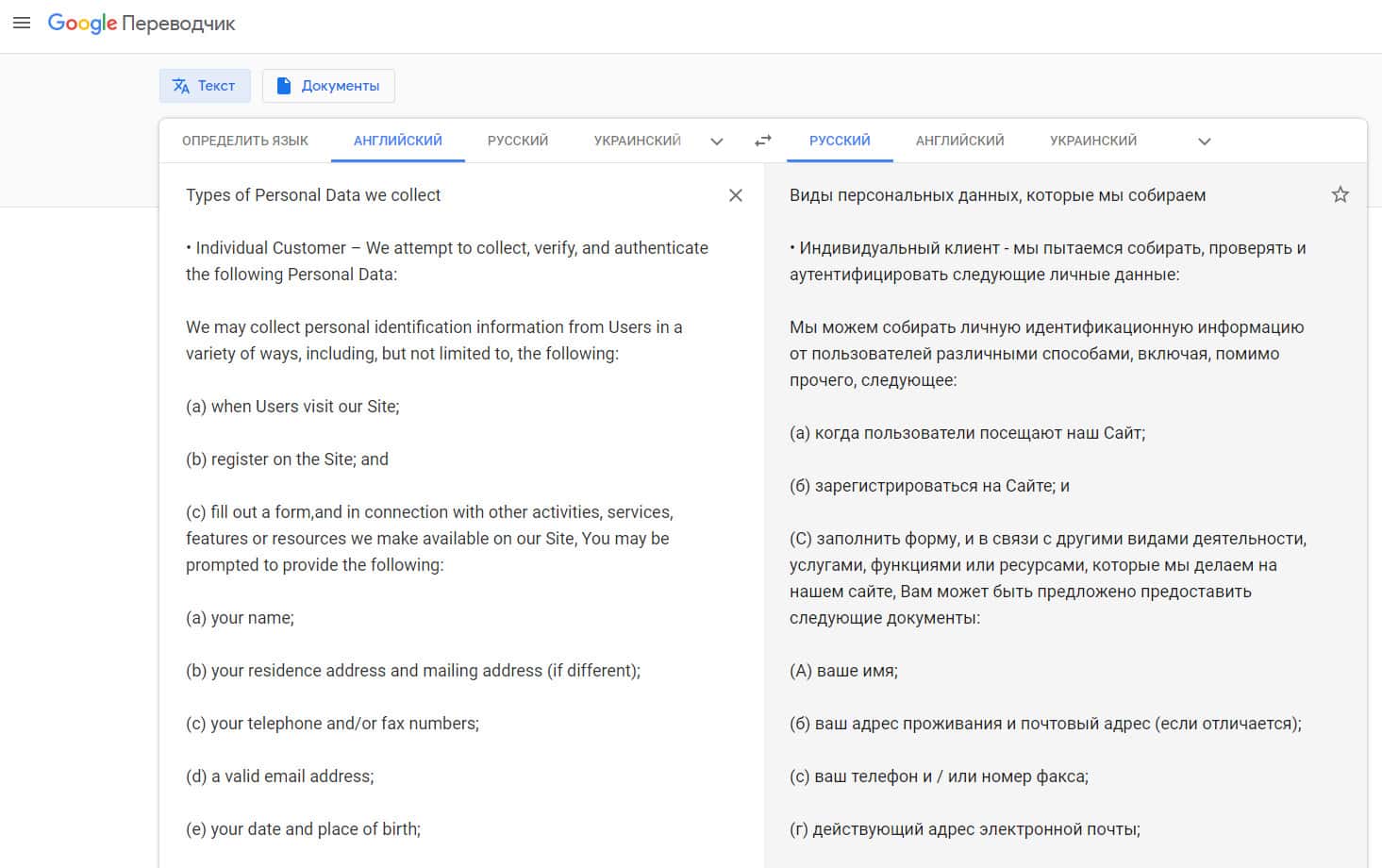
Task: Expand the source language list
Action: [717, 142]
